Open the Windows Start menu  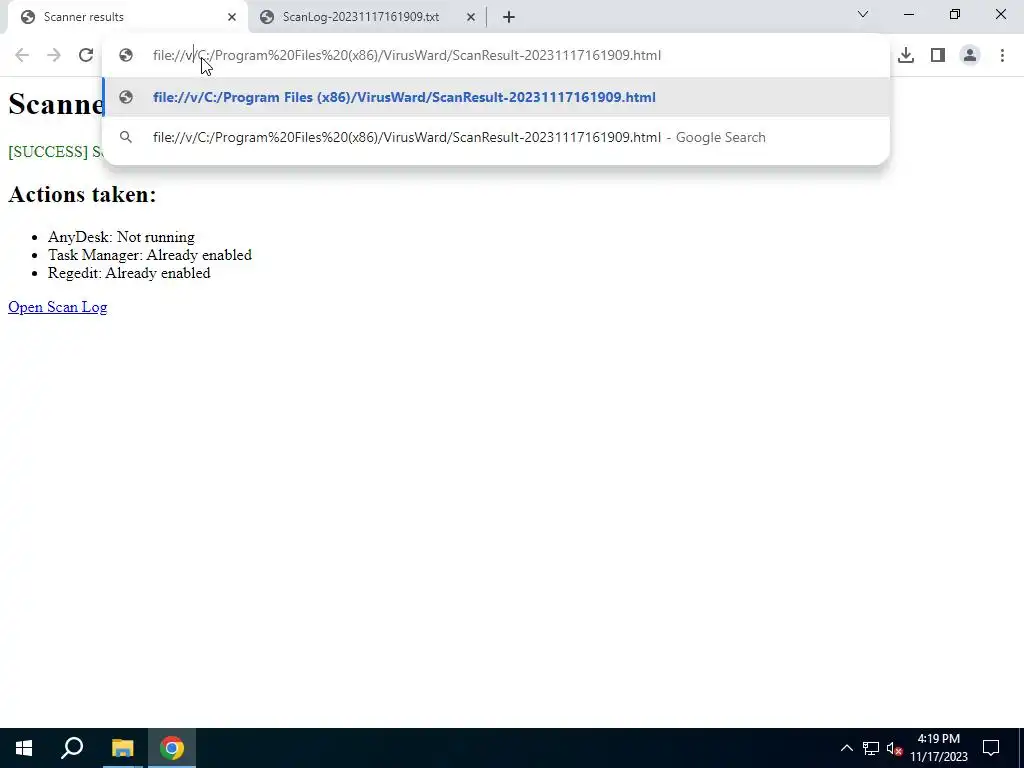tap(24, 748)
